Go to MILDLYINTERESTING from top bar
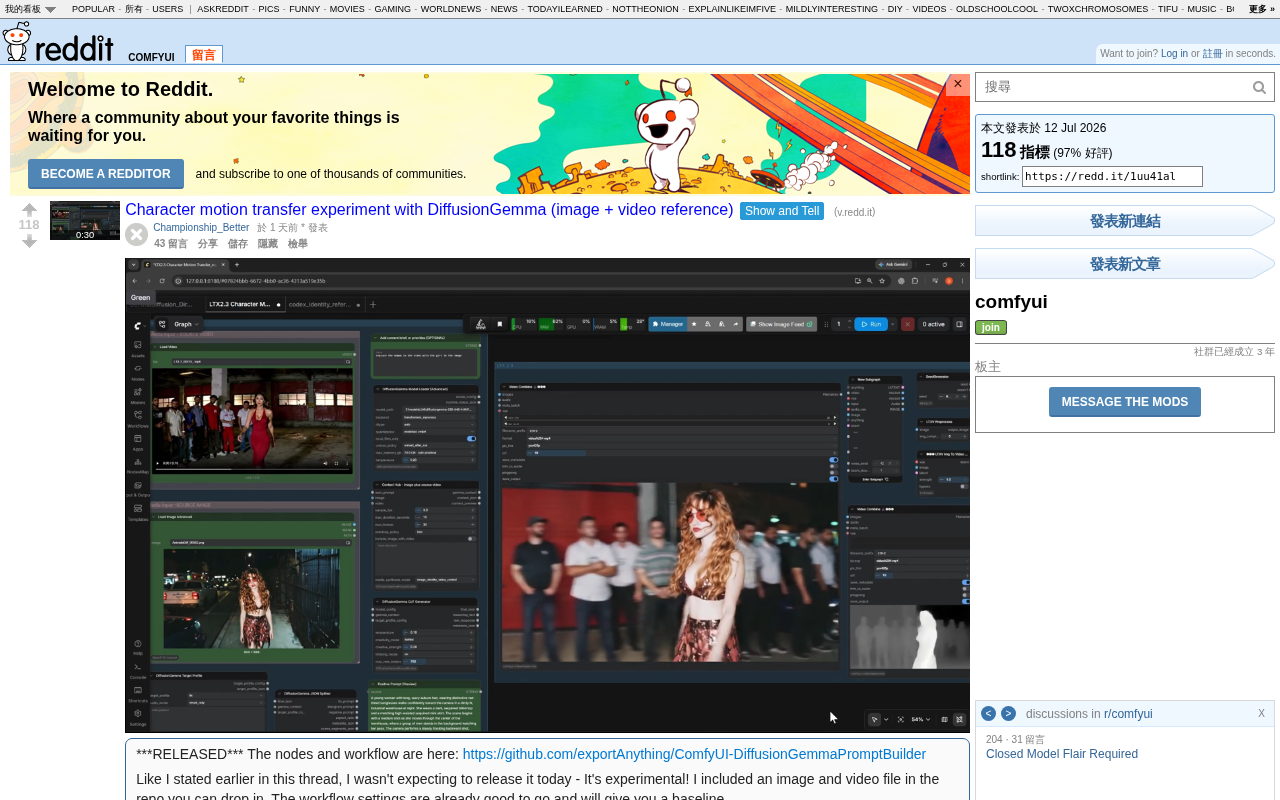Viewport: 1280px width, 800px height. click(x=832, y=9)
